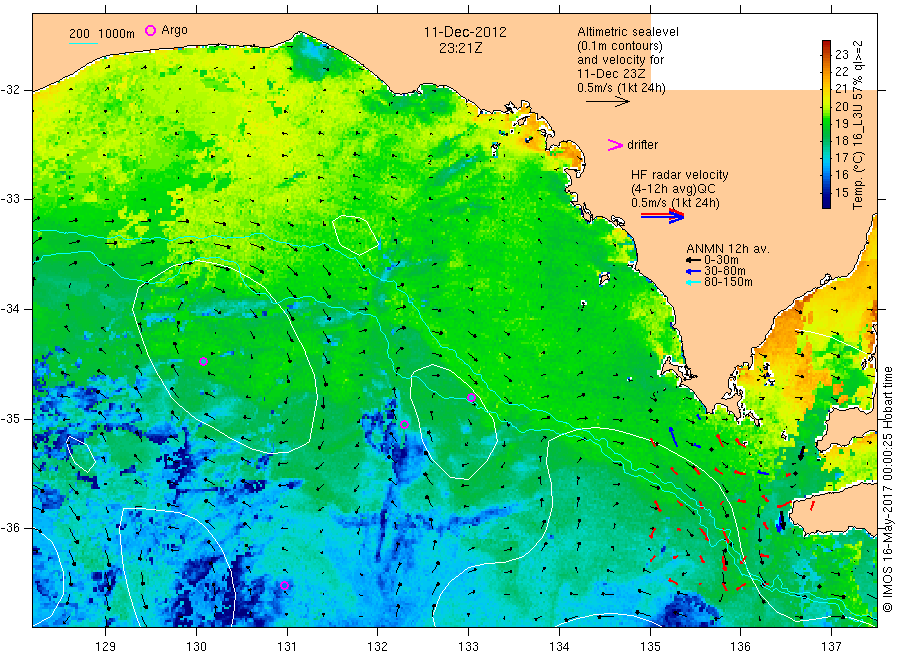Click the 11-Dec-2012 date label

tap(465, 32)
